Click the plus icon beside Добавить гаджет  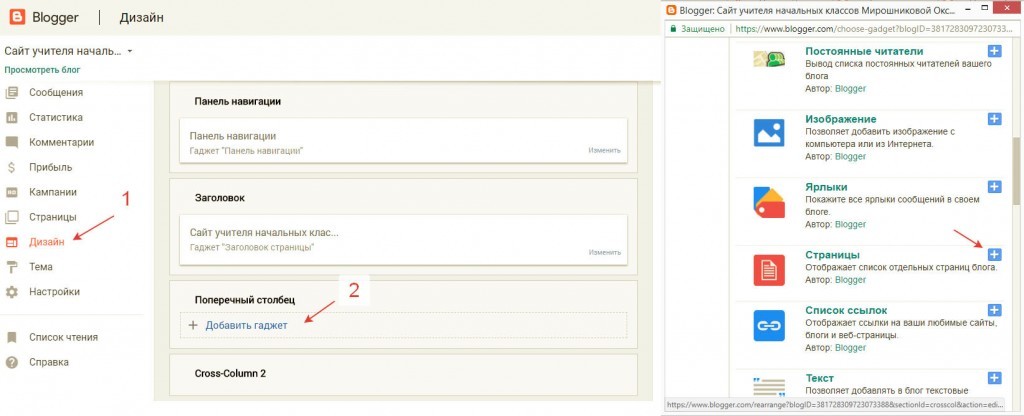pos(193,325)
